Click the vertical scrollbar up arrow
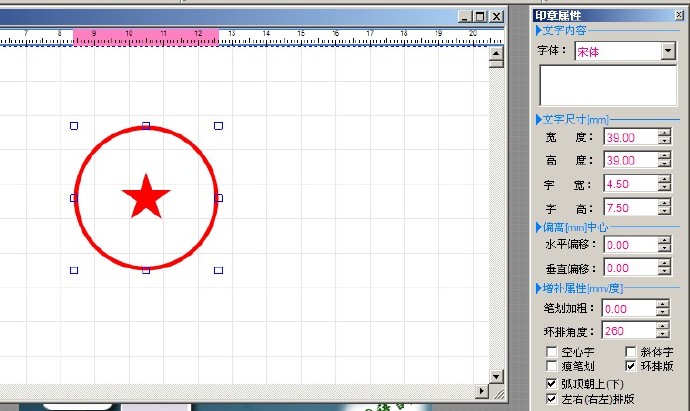The image size is (690, 411). tap(496, 53)
